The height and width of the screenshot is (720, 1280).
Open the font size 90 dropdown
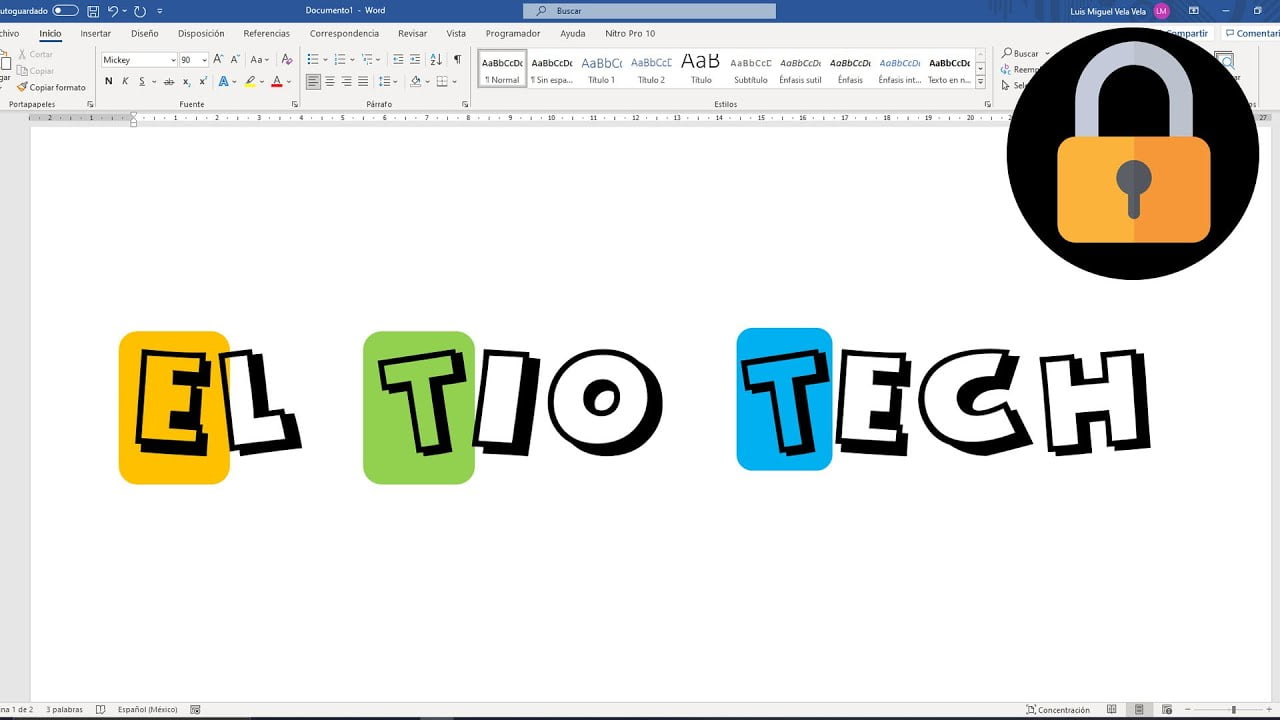pos(204,60)
